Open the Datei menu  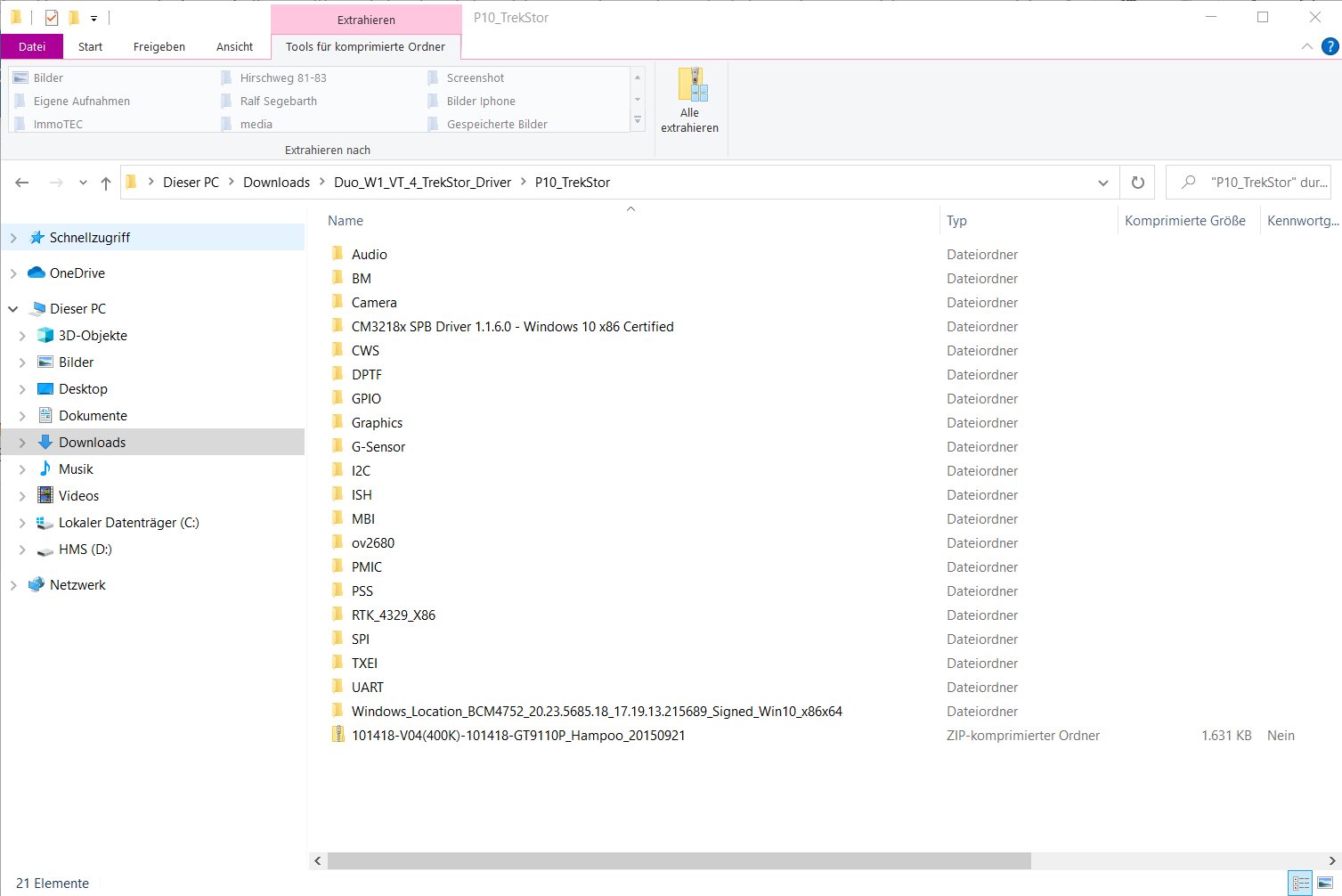tap(32, 46)
